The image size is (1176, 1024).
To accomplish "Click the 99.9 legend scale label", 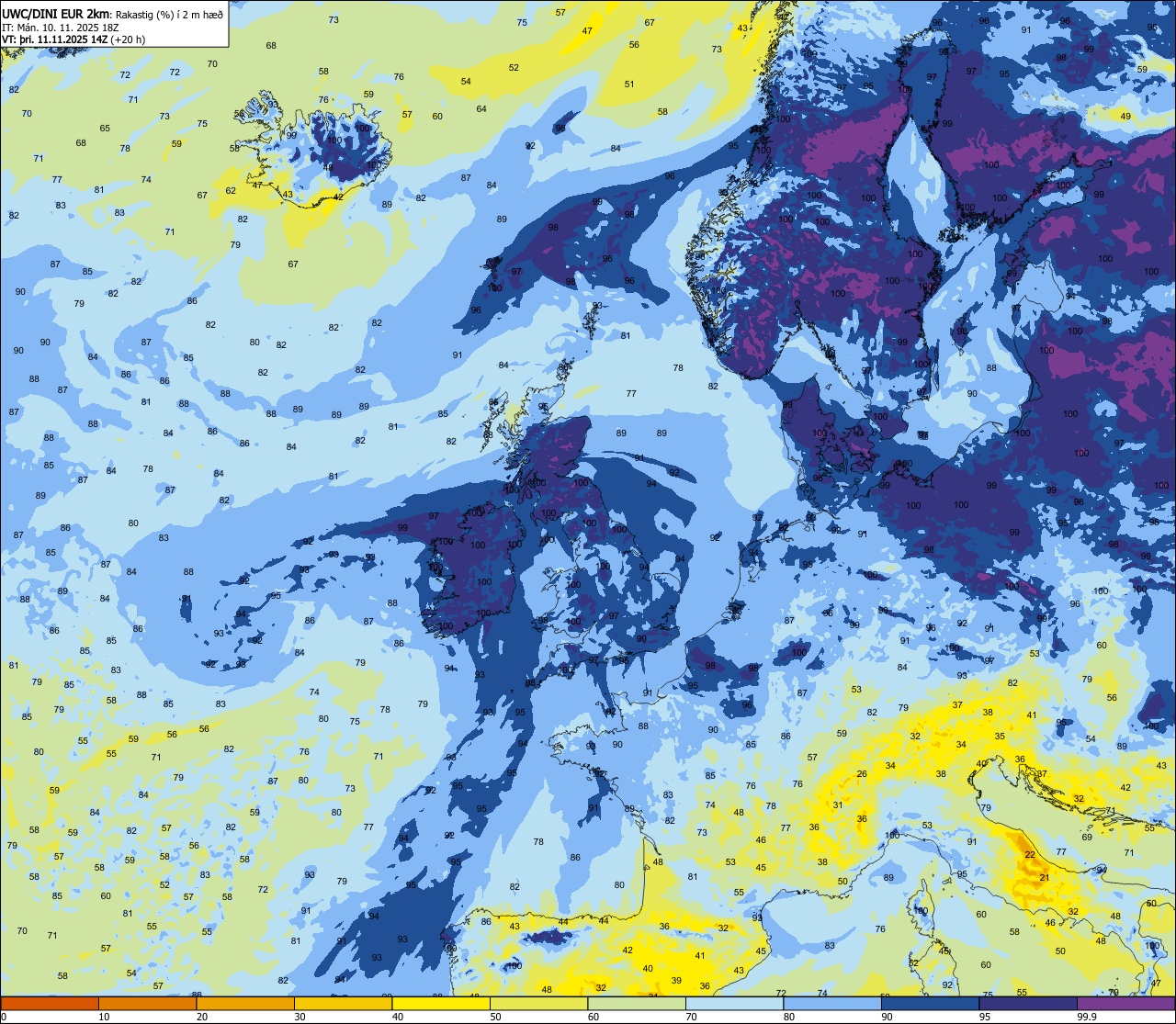I will click(x=1087, y=1017).
